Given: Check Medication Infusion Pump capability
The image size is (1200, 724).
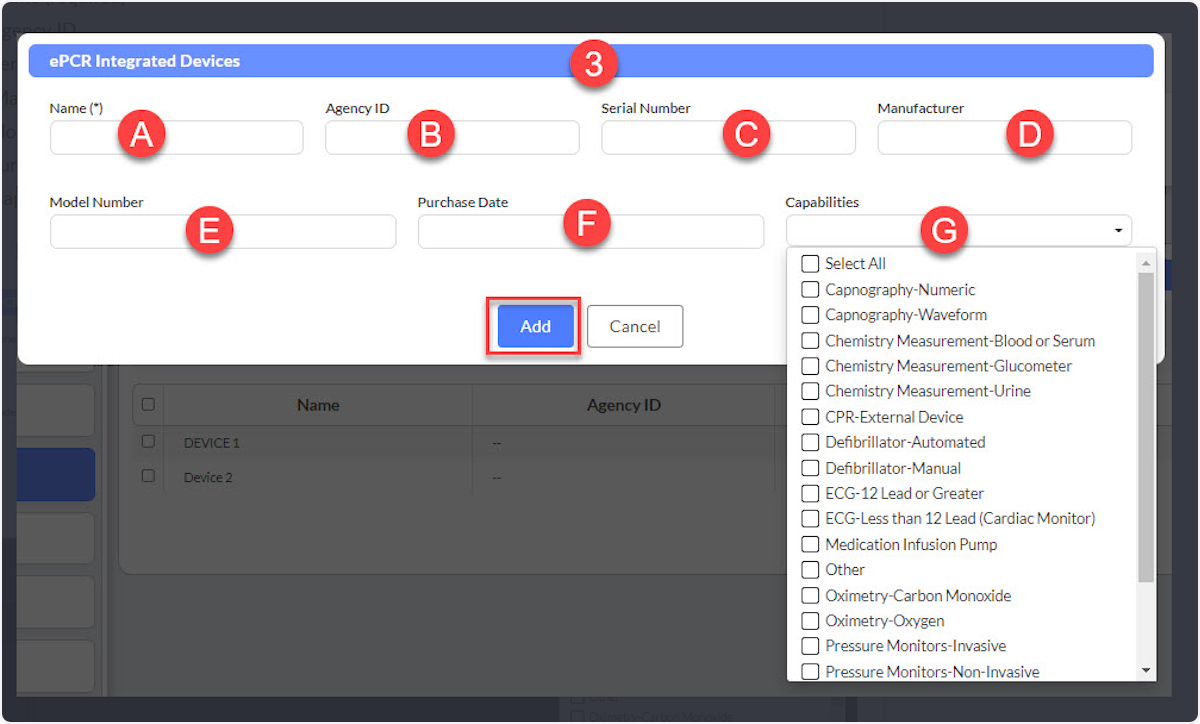Looking at the screenshot, I should [810, 545].
